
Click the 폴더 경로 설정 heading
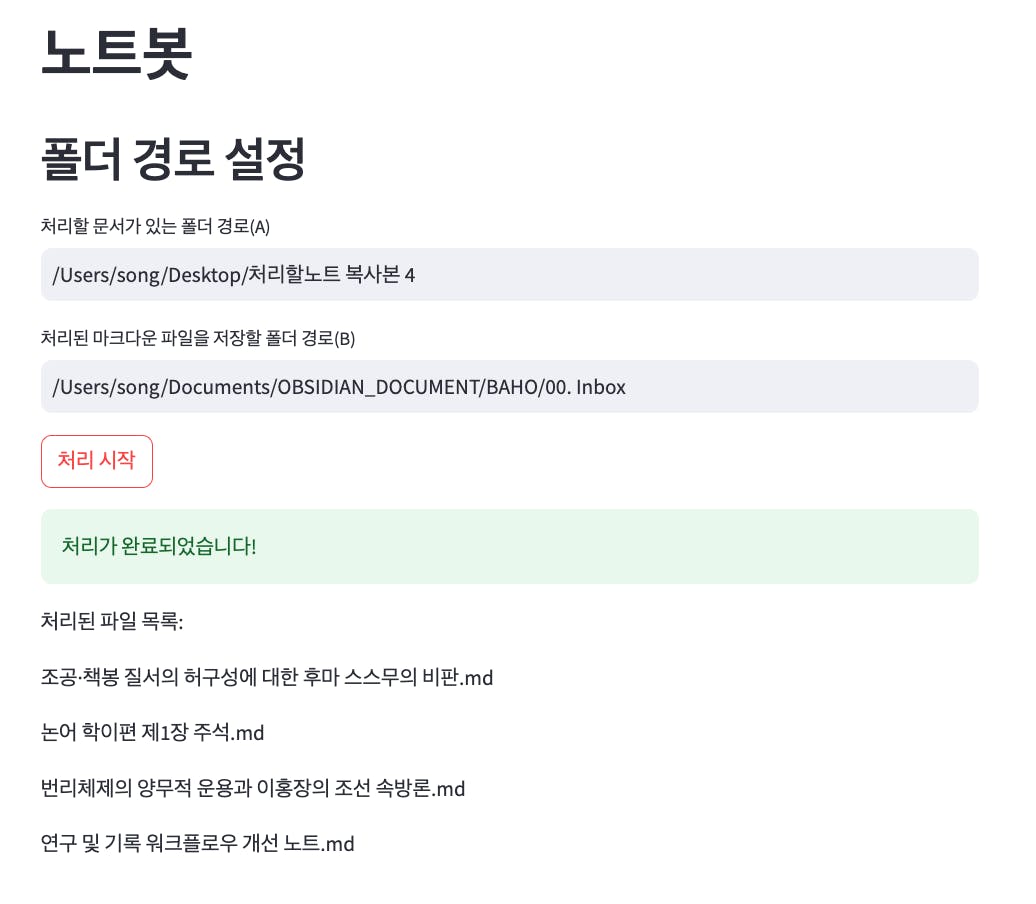(173, 159)
